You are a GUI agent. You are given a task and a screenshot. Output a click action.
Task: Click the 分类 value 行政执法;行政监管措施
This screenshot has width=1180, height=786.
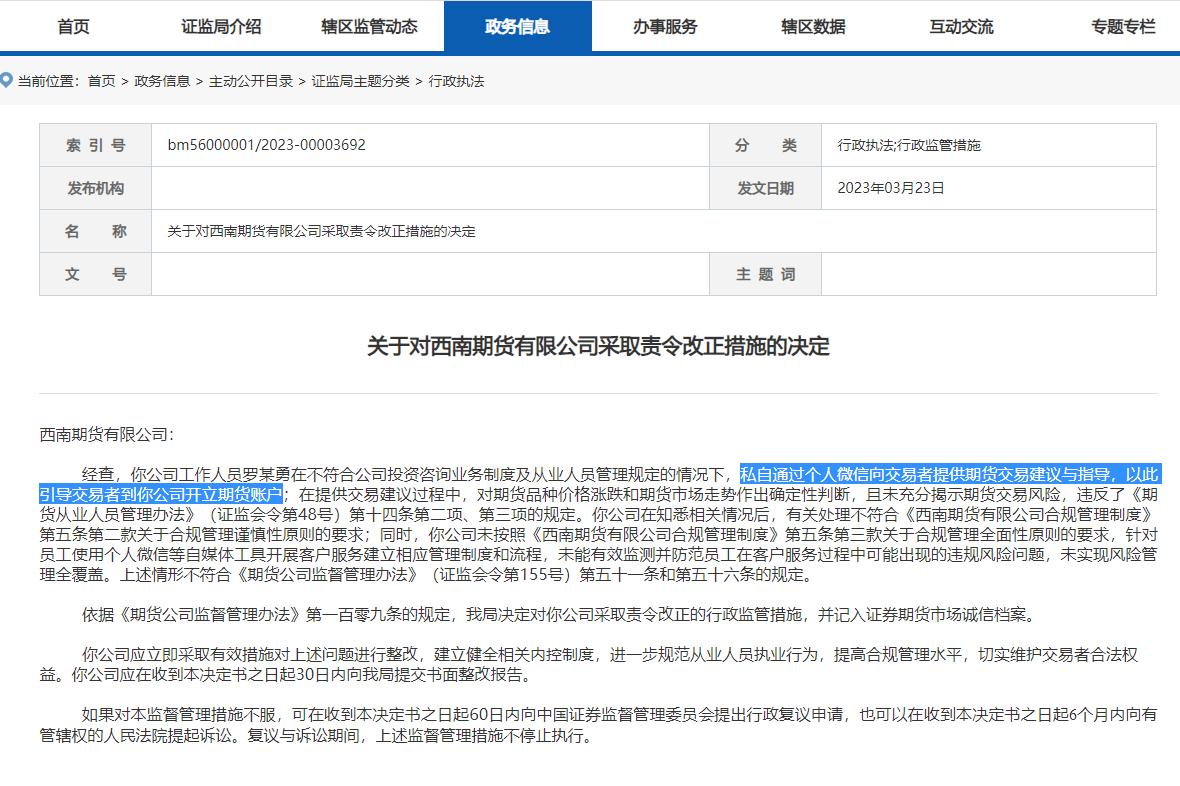click(907, 145)
